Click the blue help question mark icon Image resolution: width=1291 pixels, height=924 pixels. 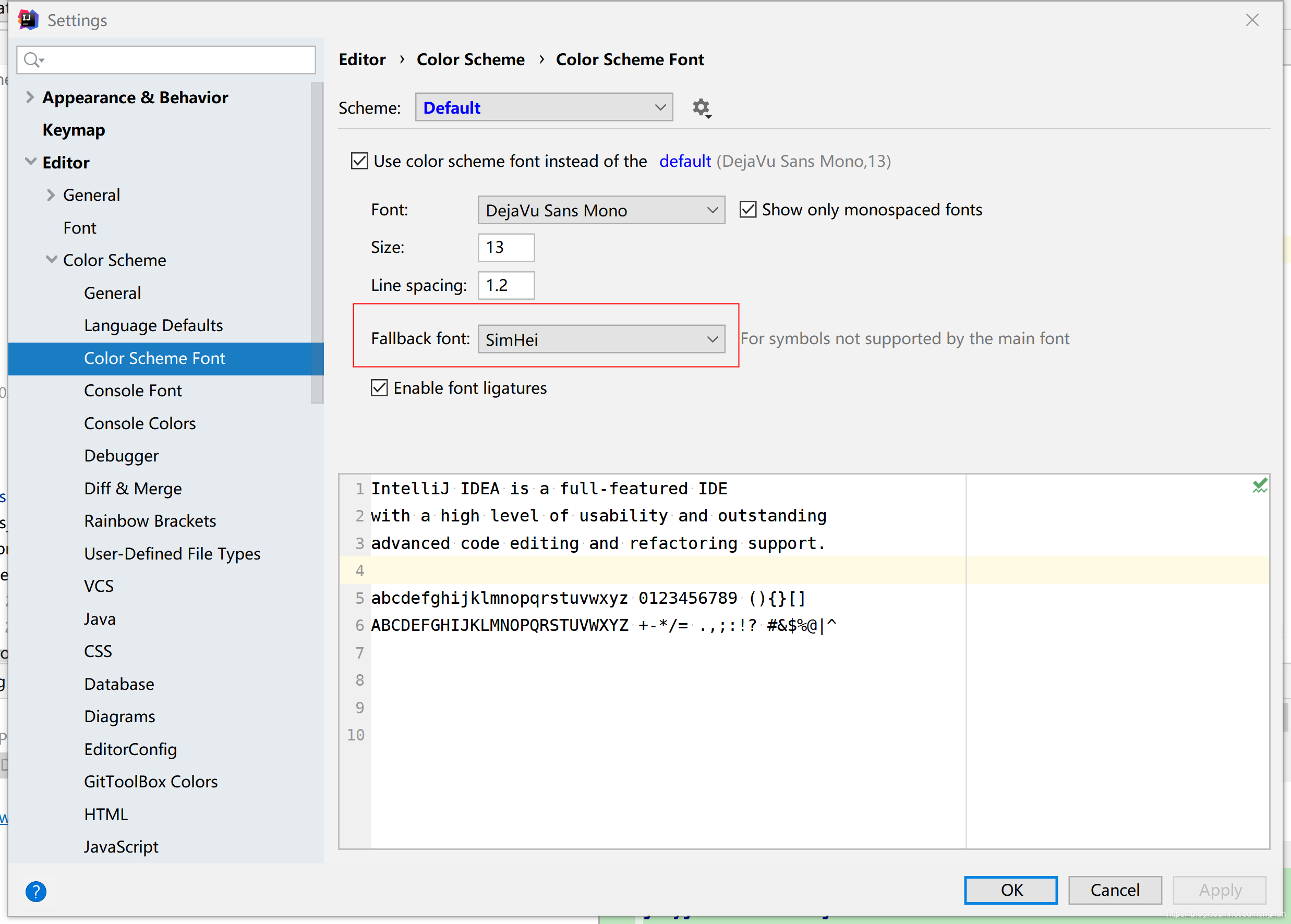coord(36,891)
